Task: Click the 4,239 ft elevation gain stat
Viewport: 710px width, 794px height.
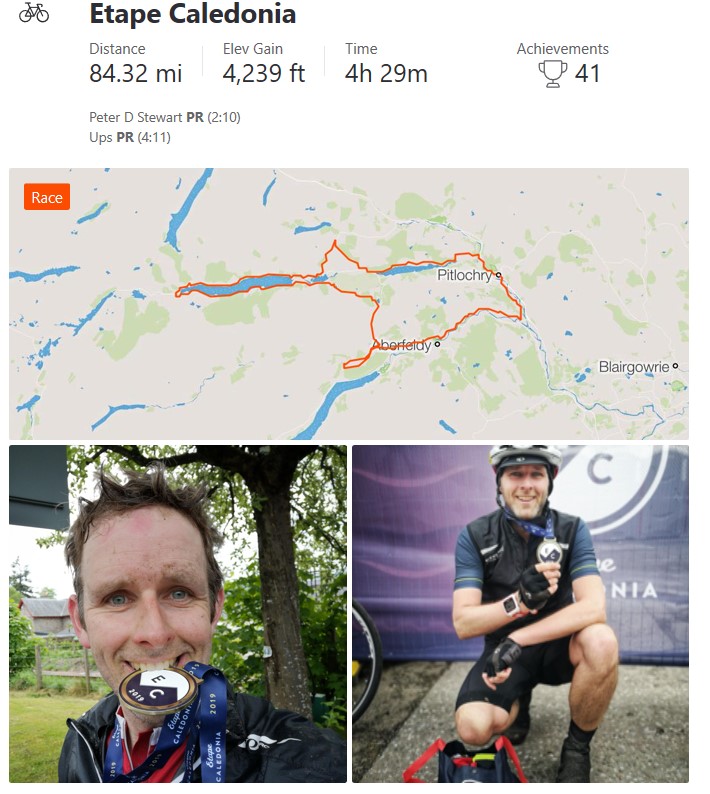Action: pyautogui.click(x=264, y=73)
